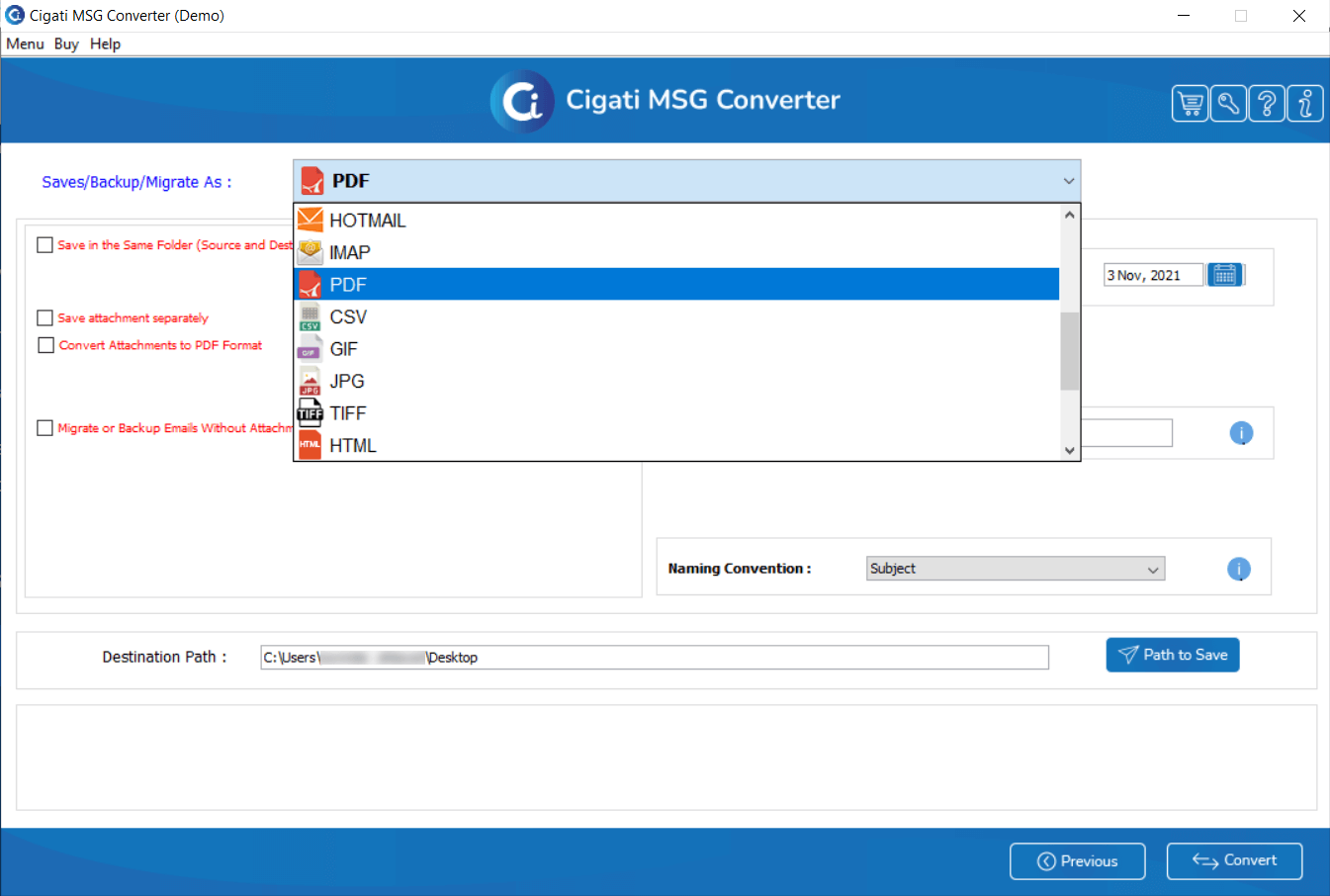Open the question mark help icon
This screenshot has width=1330, height=896.
(x=1267, y=103)
